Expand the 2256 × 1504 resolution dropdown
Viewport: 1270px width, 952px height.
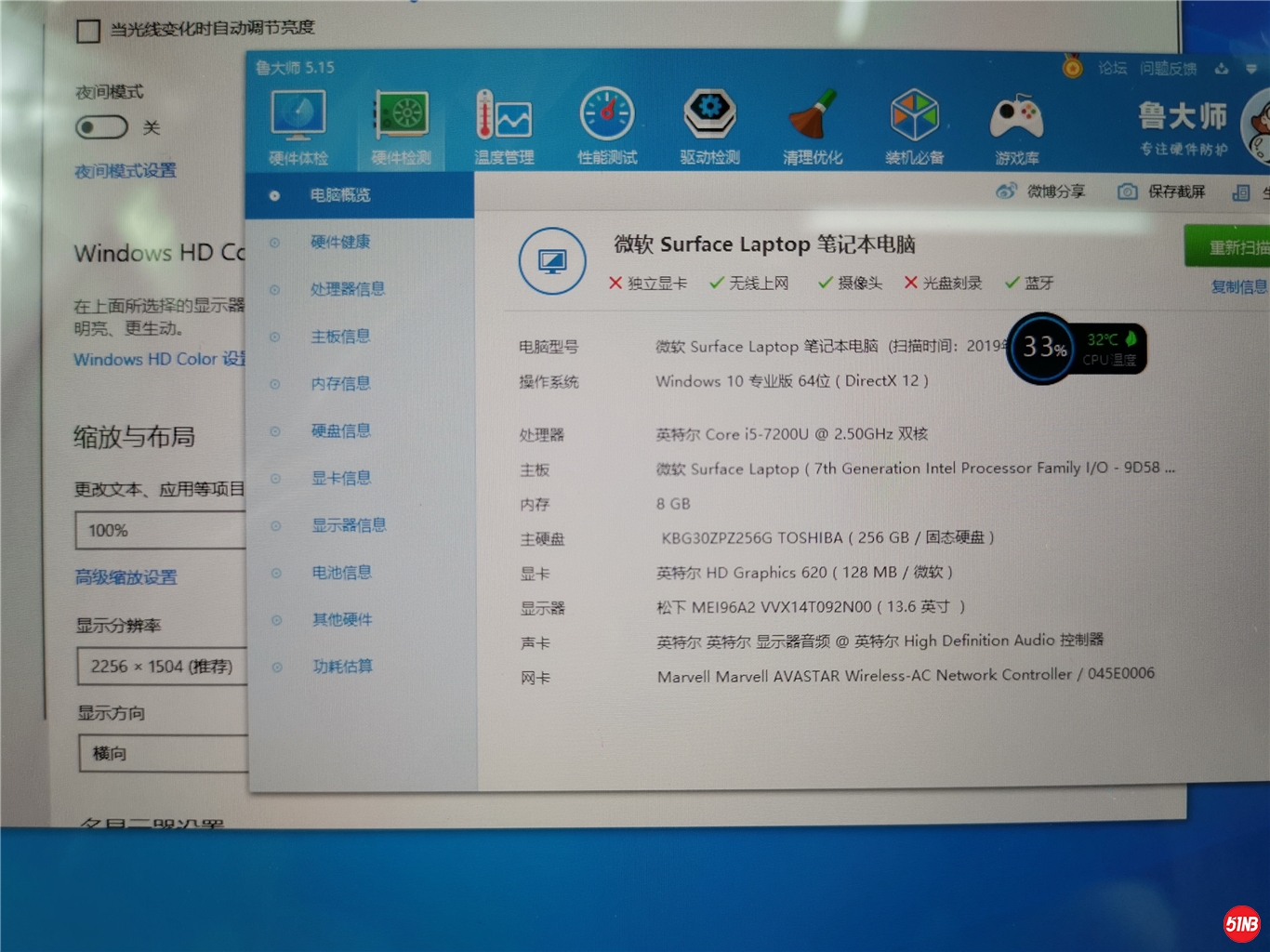point(162,667)
